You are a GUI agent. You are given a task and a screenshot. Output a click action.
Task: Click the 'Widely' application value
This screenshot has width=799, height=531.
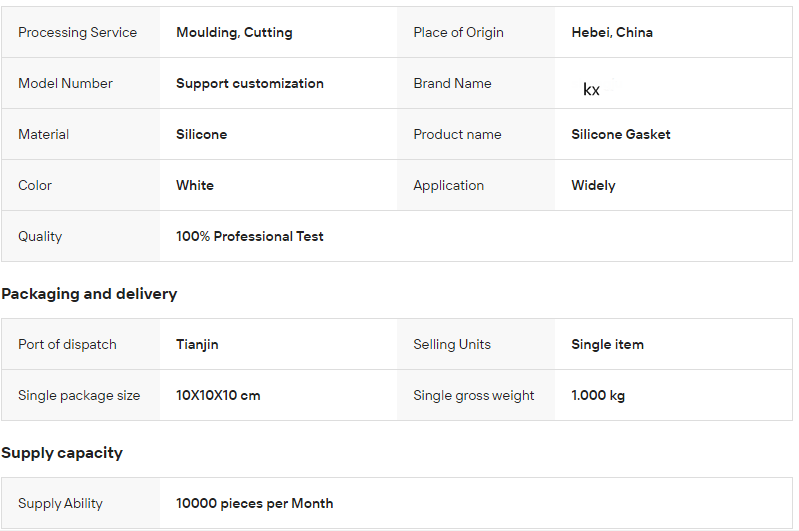coord(593,185)
